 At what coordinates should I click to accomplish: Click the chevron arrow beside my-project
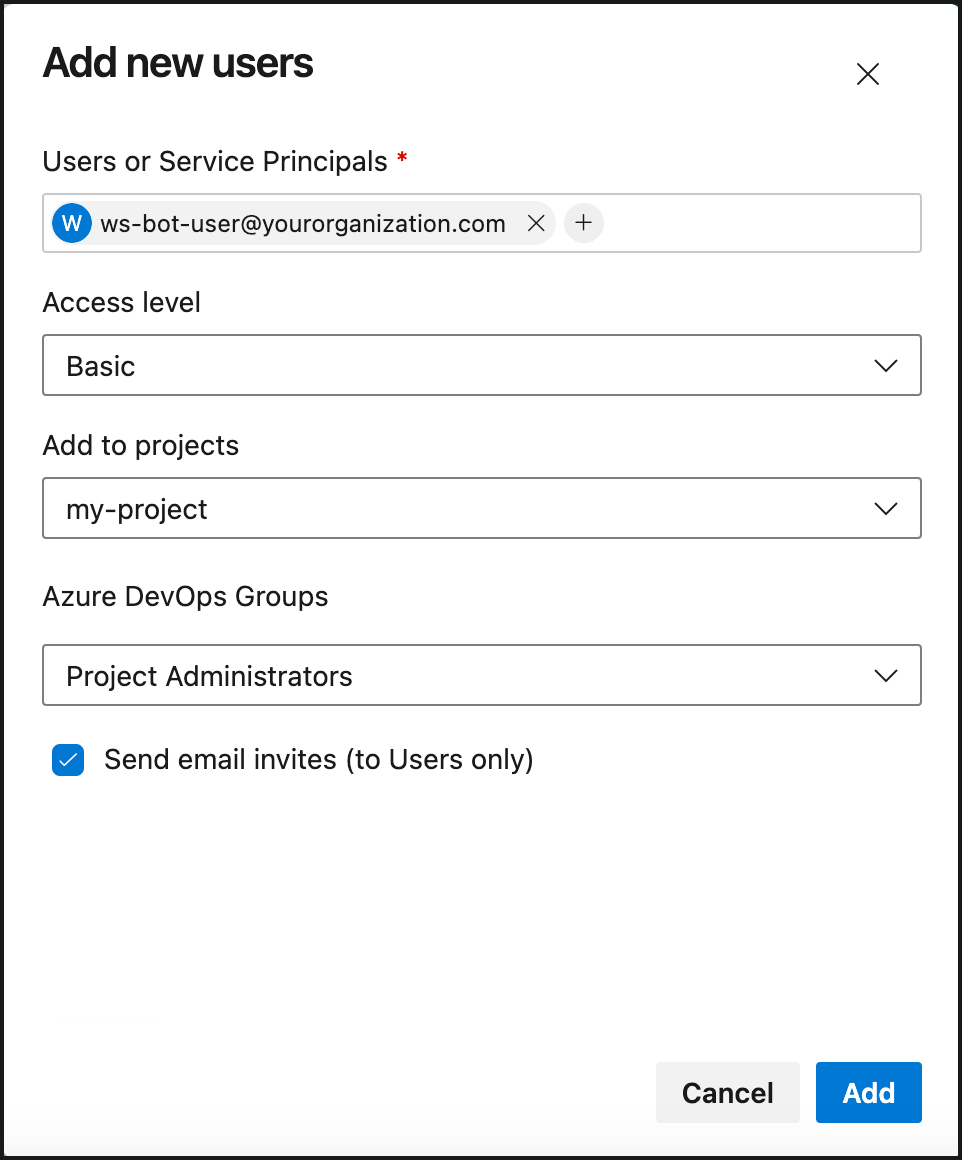coord(885,509)
